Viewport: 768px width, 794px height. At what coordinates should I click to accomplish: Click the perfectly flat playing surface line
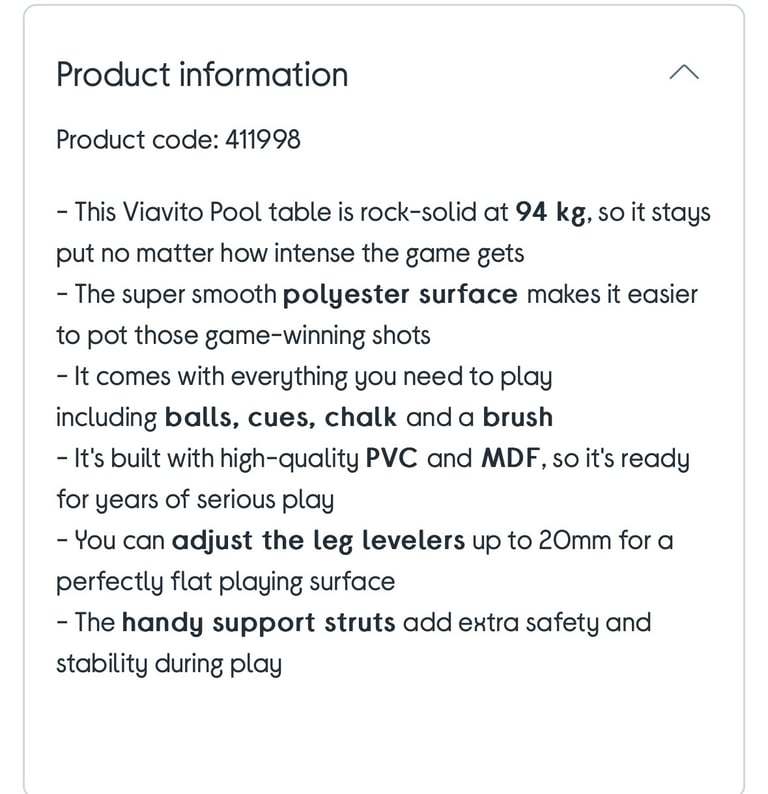pos(225,582)
